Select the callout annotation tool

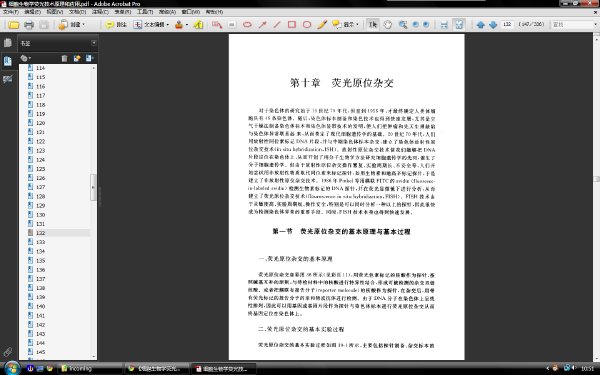click(x=217, y=25)
